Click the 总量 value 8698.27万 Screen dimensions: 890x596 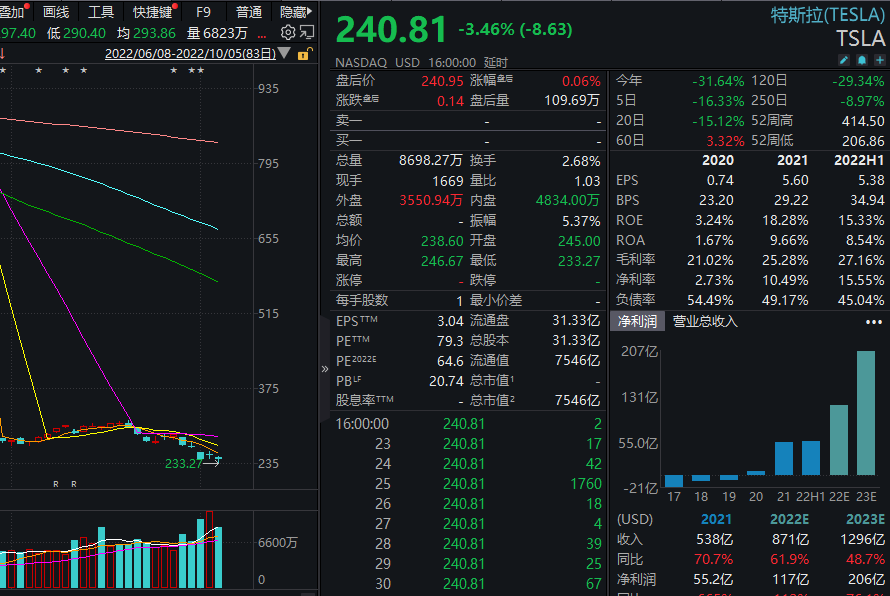point(430,161)
